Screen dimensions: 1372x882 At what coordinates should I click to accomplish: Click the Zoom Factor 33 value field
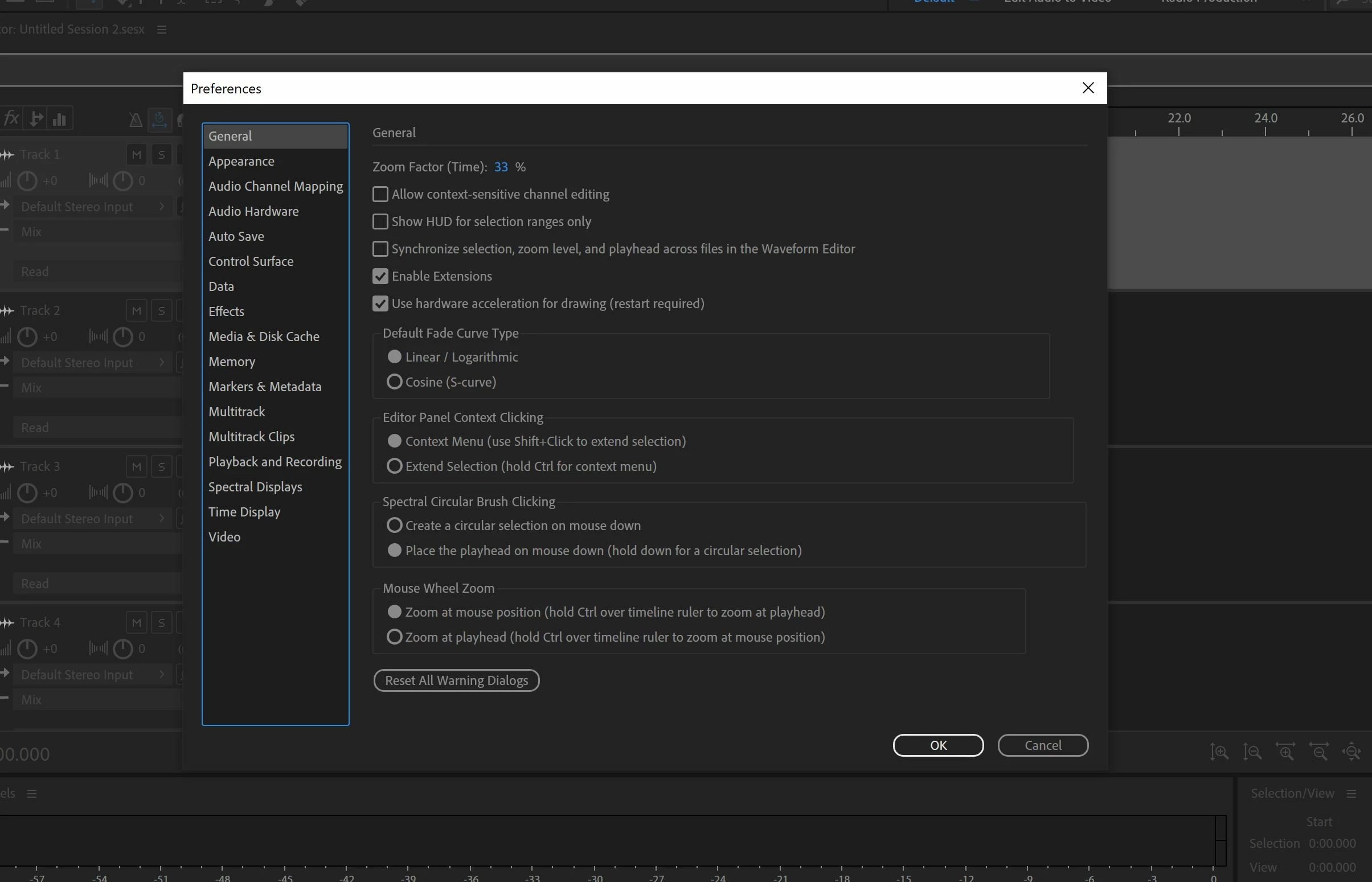[x=501, y=167]
